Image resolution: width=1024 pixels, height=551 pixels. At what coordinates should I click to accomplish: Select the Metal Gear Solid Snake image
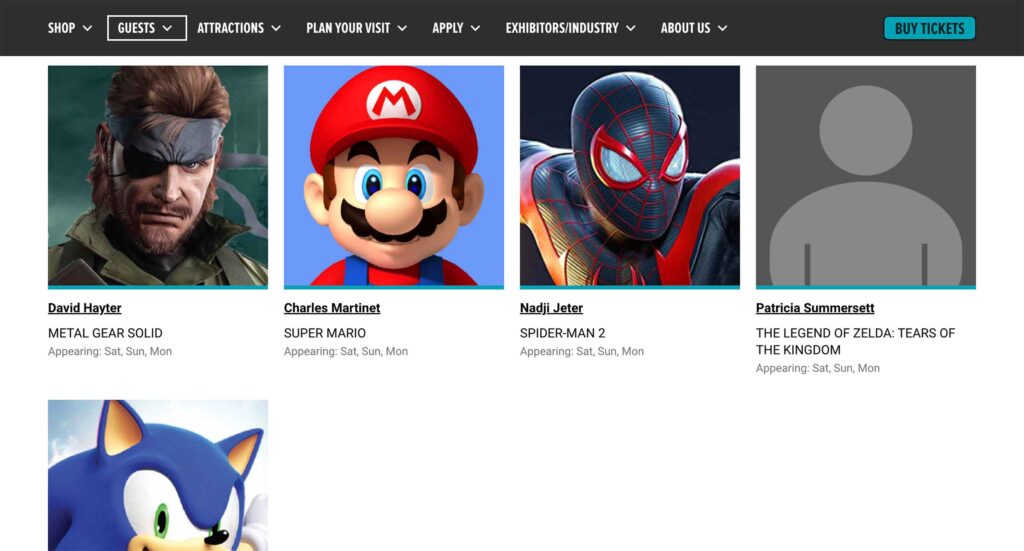[158, 176]
